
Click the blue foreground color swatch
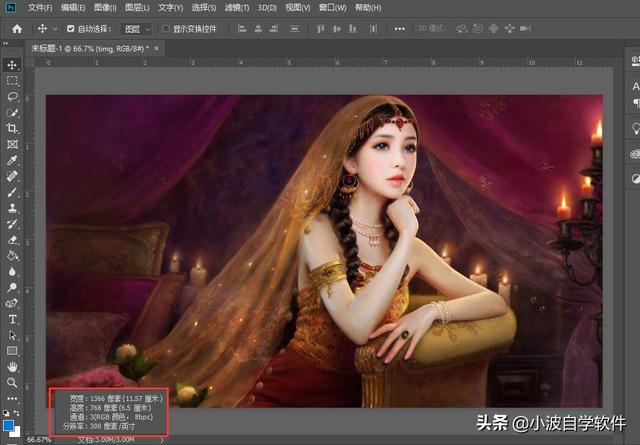tap(8, 425)
